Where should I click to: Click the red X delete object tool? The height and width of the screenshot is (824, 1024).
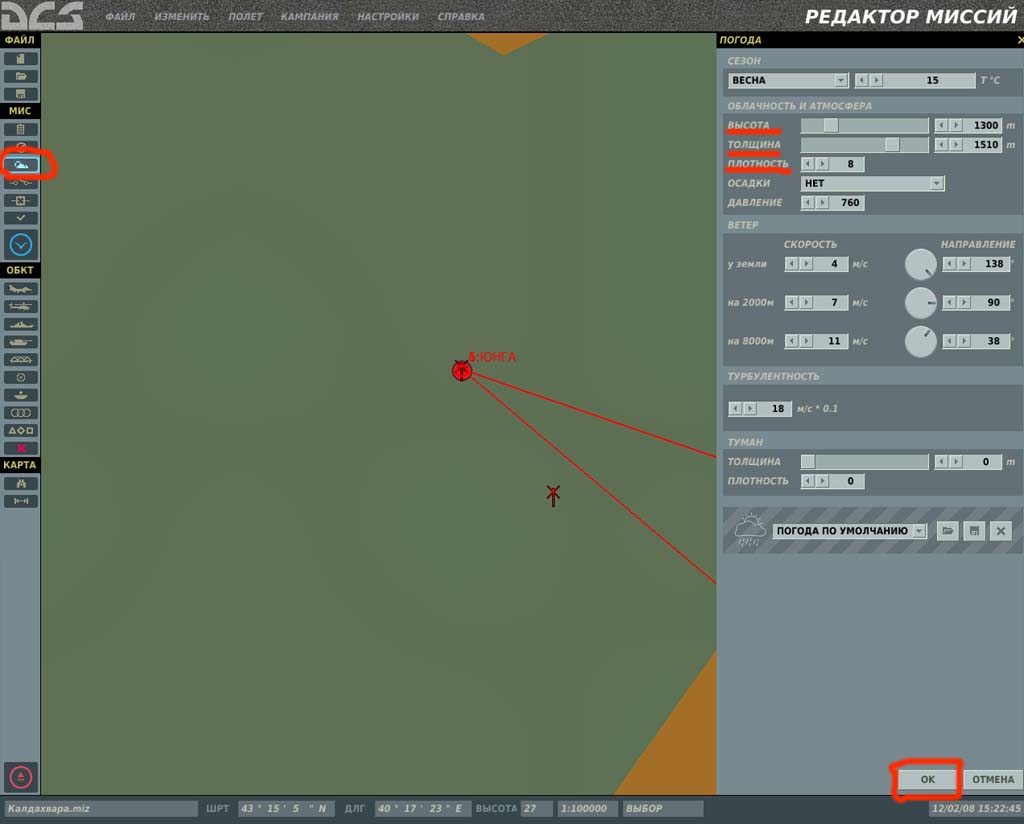tap(20, 448)
